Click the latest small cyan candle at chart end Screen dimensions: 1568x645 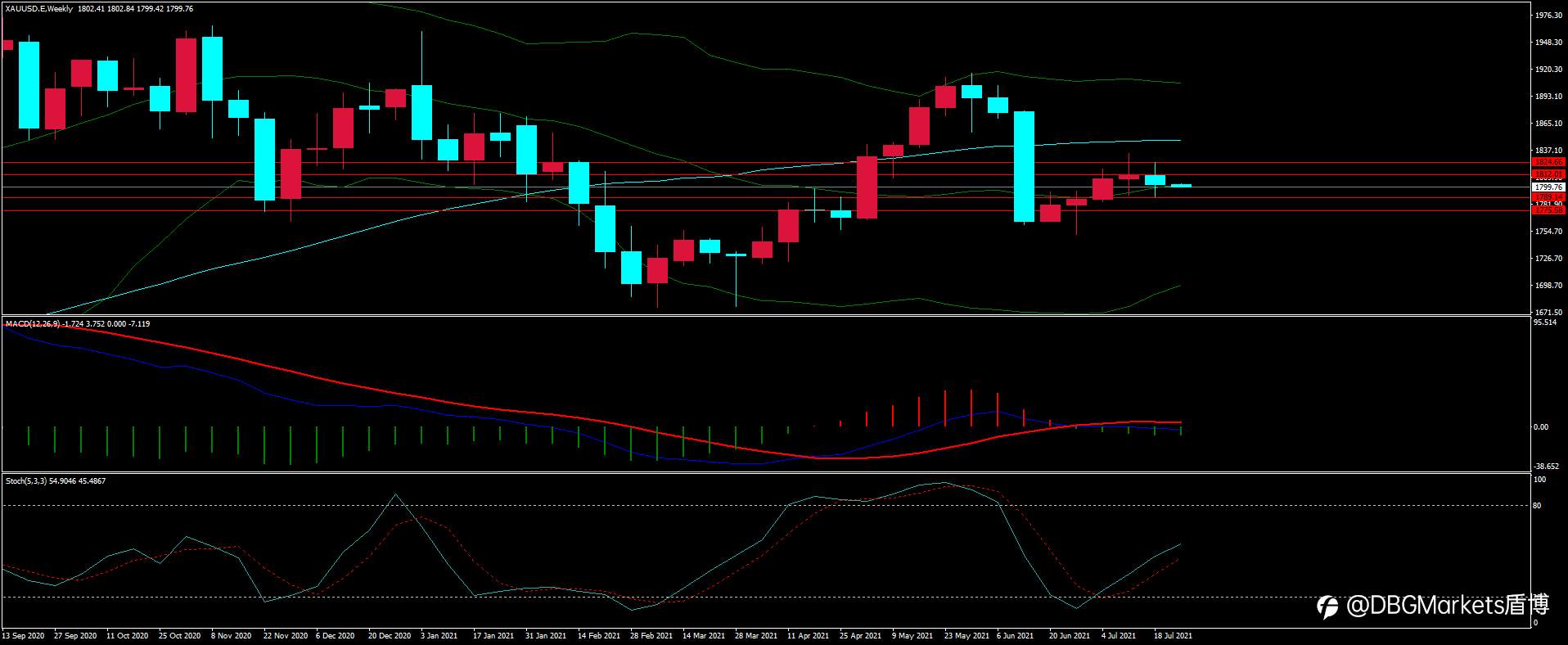1181,186
